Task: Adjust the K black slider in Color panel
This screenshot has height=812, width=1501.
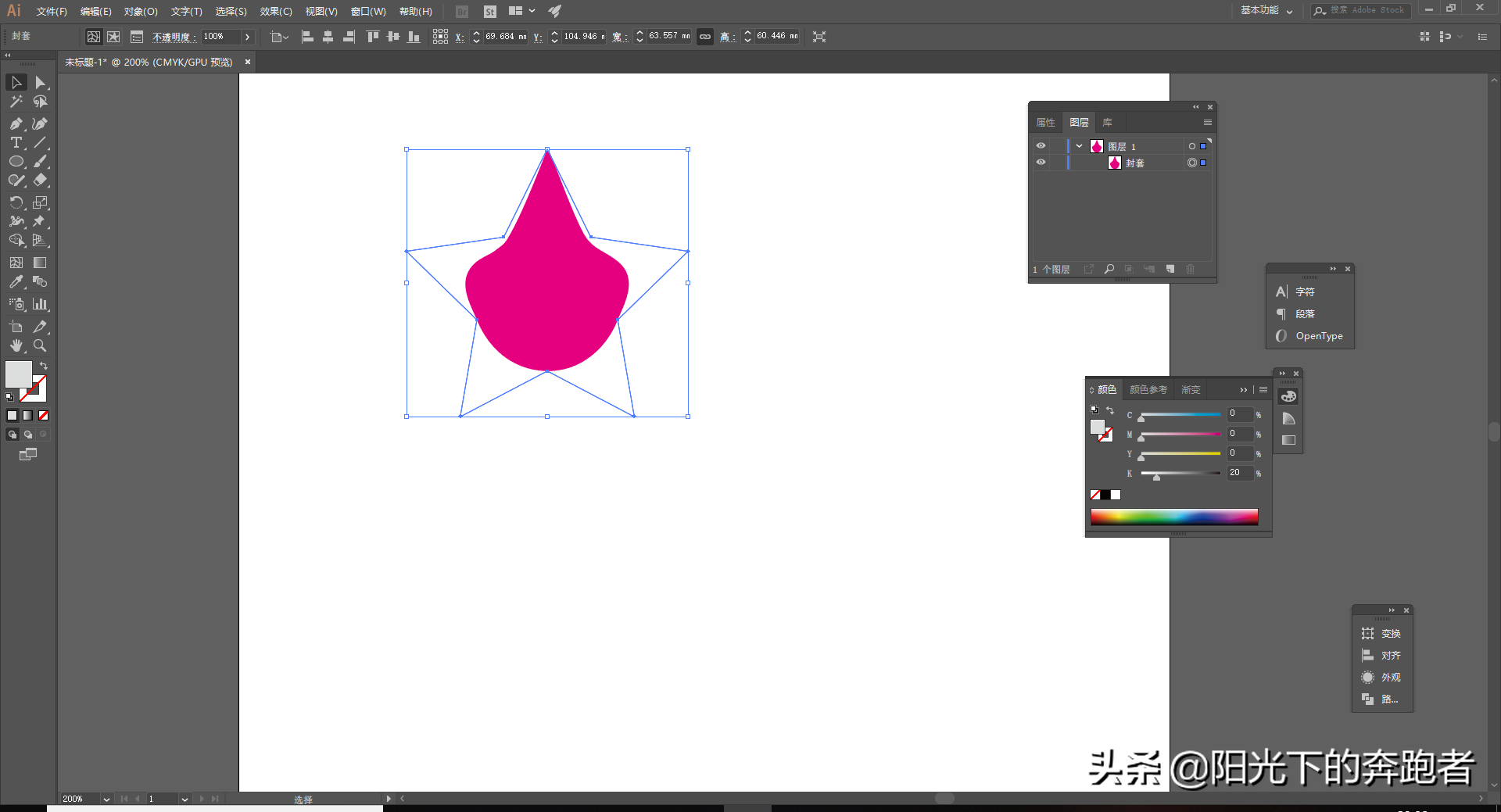Action: [x=1157, y=476]
